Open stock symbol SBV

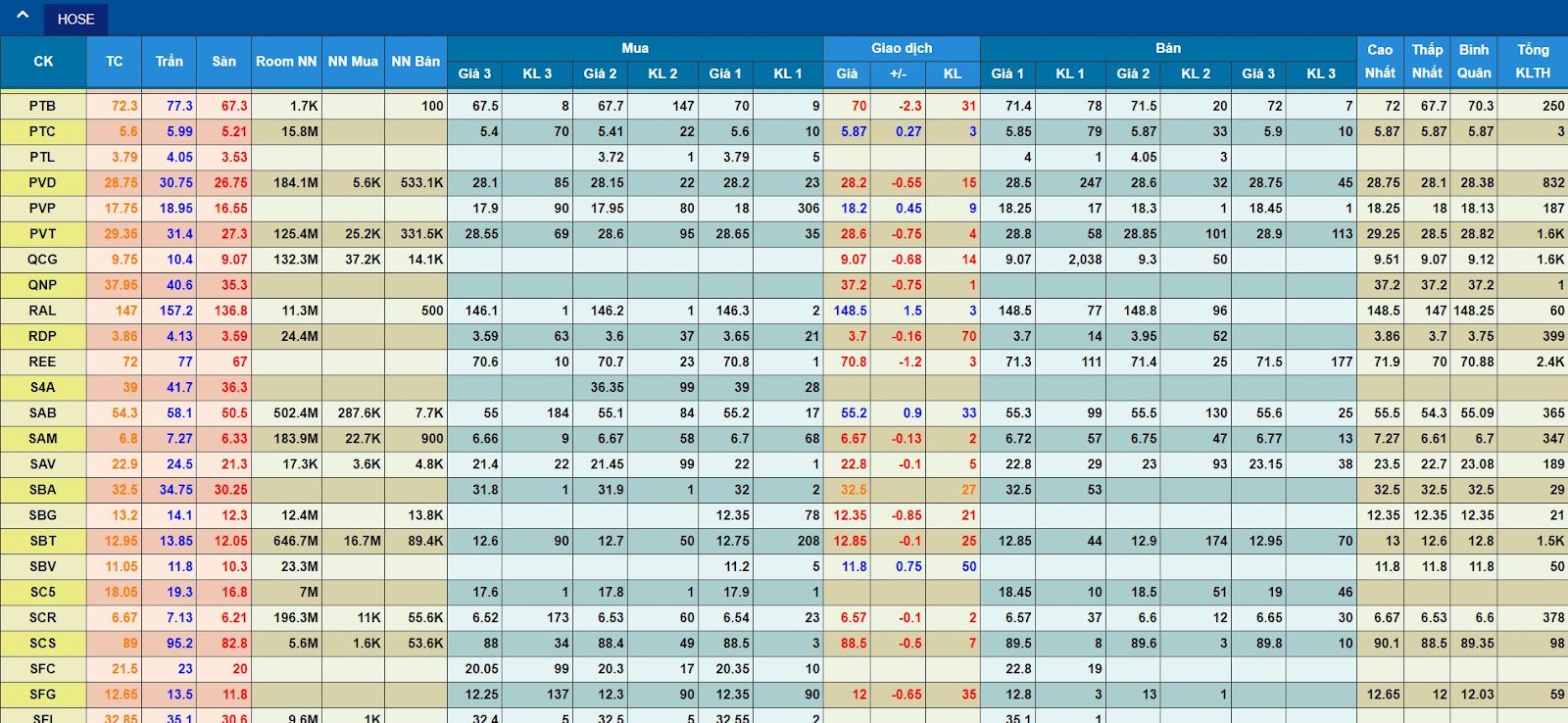[x=42, y=566]
